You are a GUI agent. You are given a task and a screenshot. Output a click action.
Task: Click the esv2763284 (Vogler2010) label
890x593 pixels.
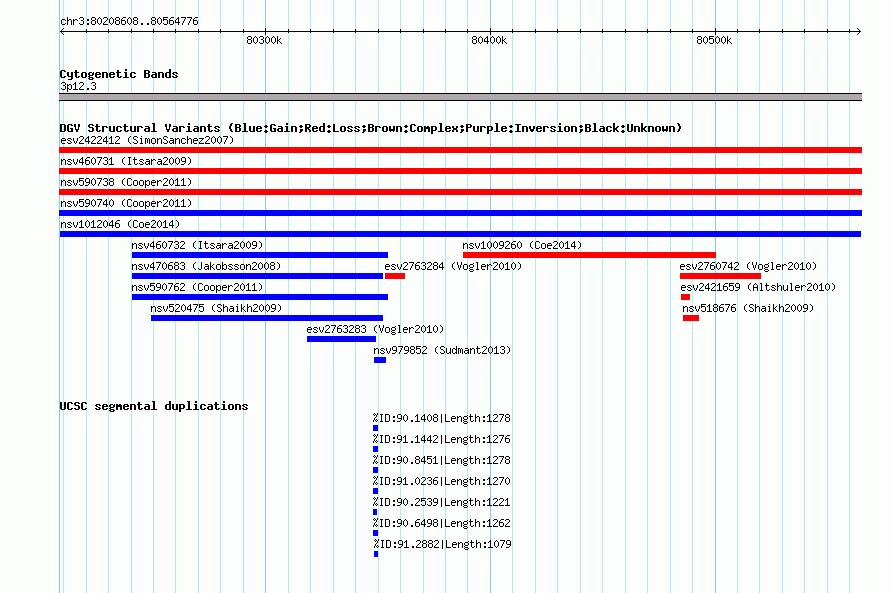pos(453,266)
